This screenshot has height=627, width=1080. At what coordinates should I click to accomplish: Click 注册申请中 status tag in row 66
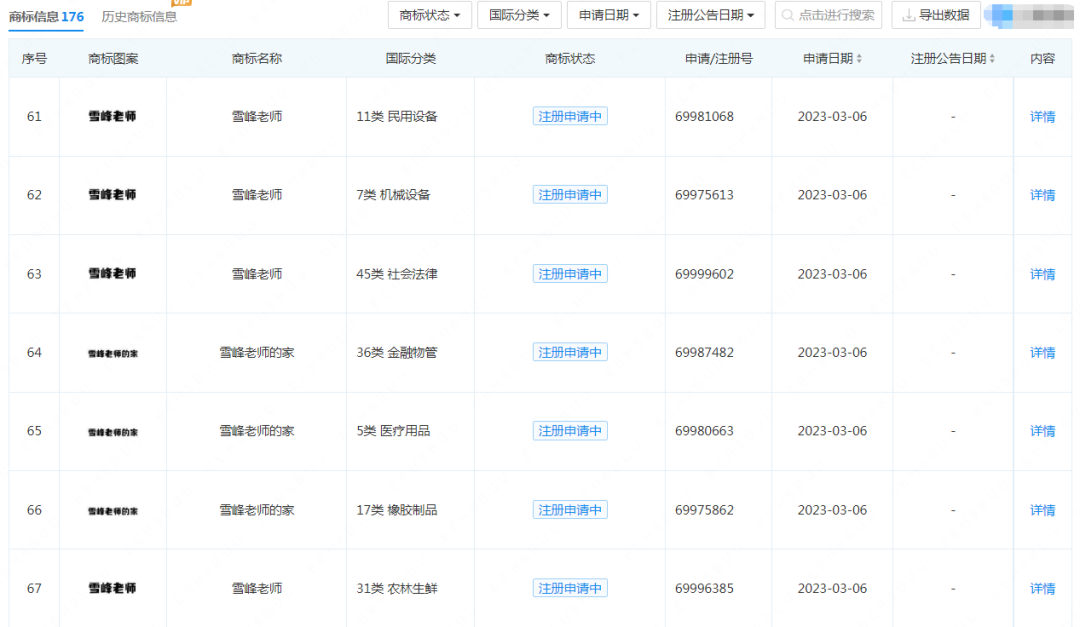tap(570, 510)
